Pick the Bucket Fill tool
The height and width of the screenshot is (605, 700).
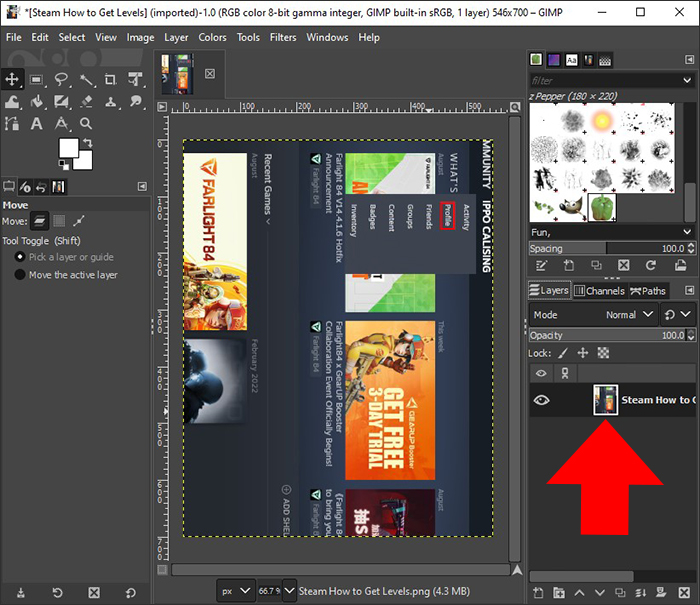[36, 101]
